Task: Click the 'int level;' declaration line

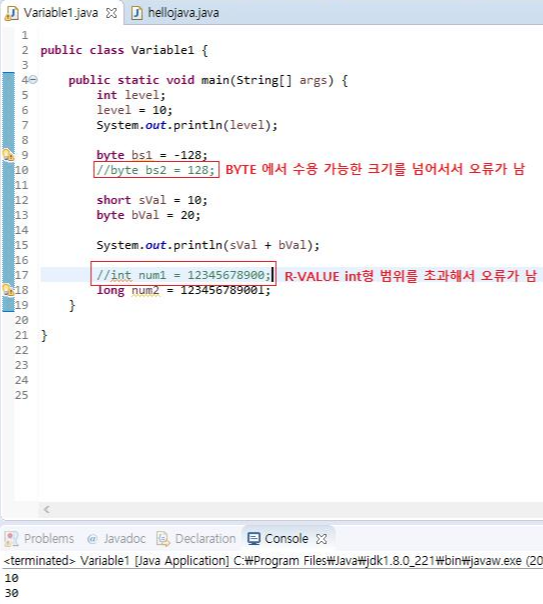Action: click(131, 95)
